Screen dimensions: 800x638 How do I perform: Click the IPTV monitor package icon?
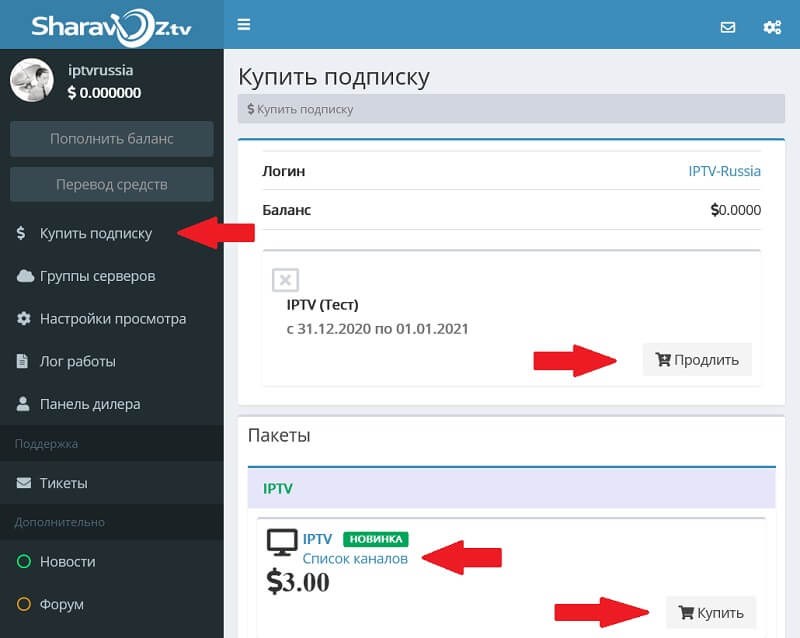coord(282,543)
